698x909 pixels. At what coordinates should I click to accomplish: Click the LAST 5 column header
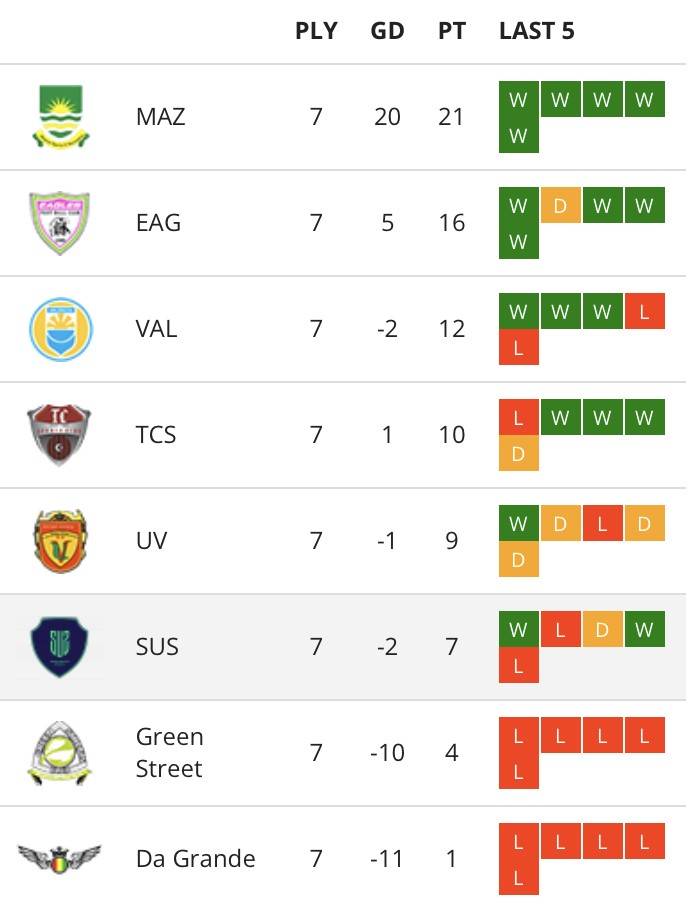[536, 31]
